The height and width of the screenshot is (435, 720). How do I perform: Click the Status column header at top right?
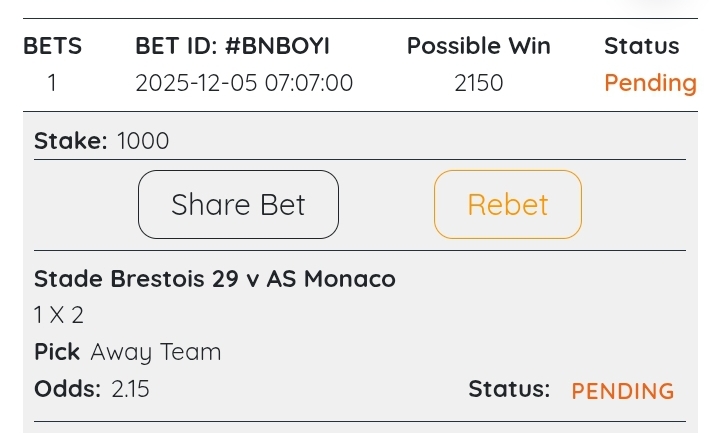[x=641, y=46]
